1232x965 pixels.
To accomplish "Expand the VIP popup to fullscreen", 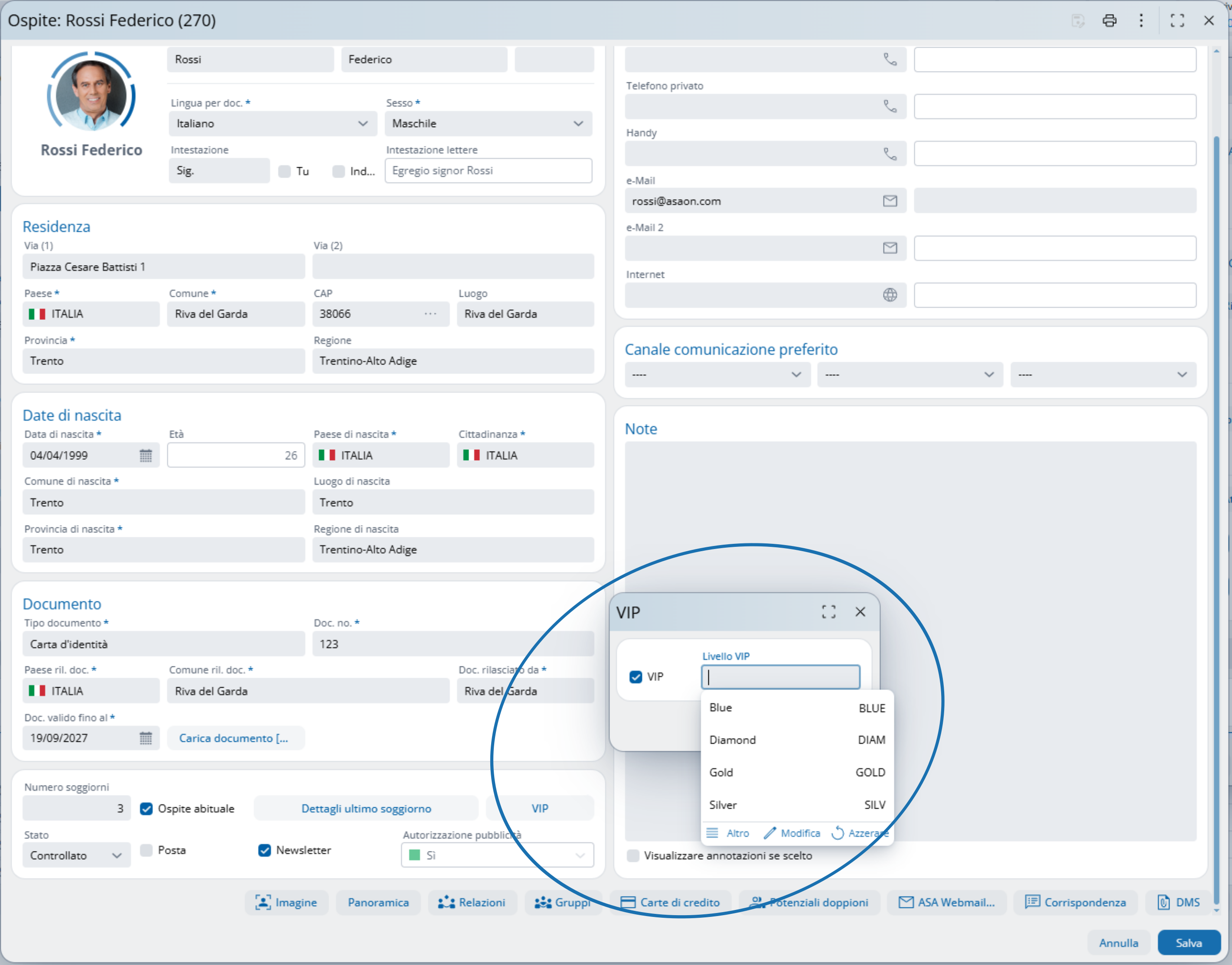I will coord(828,612).
